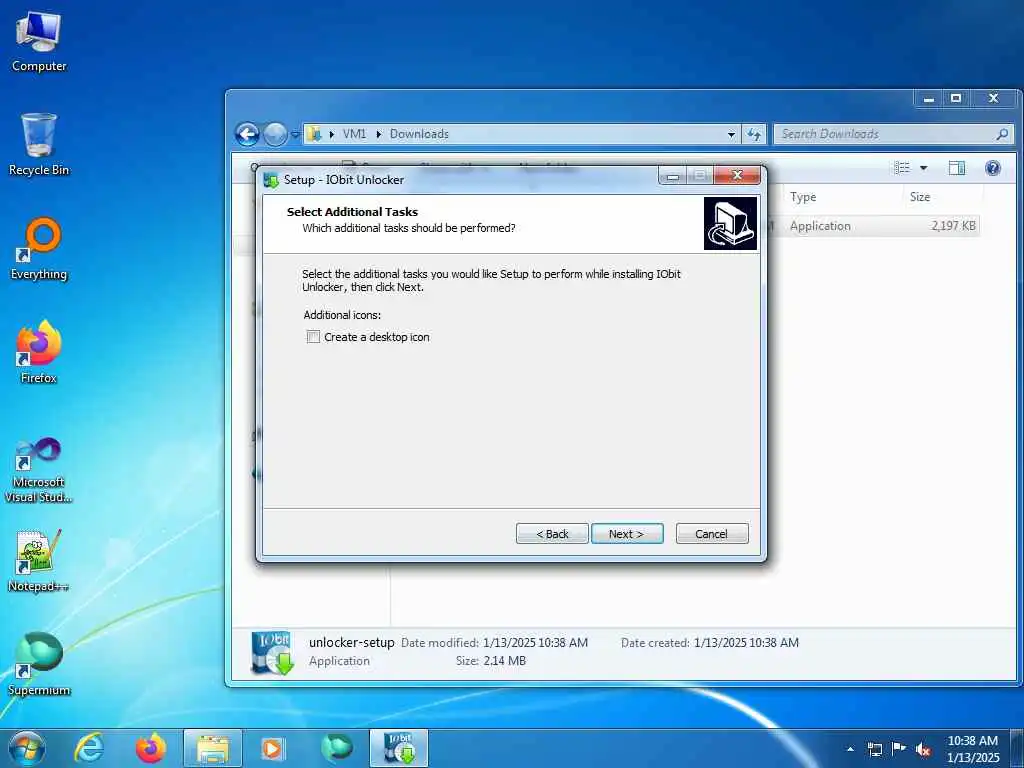Sort by the Size column header
The width and height of the screenshot is (1024, 768).
coord(920,197)
